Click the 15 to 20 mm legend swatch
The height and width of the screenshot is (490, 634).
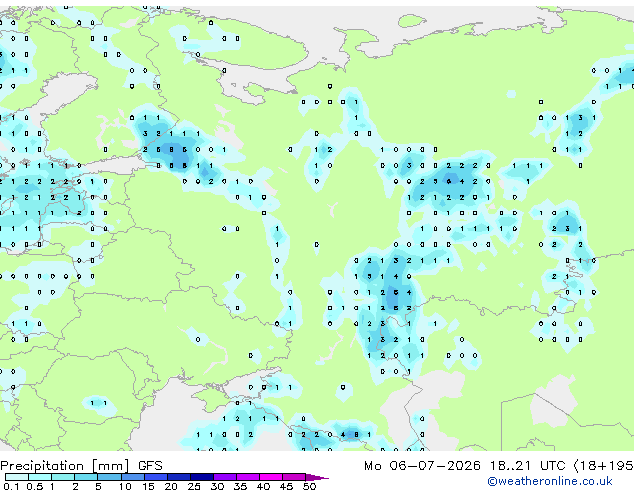pos(156,477)
